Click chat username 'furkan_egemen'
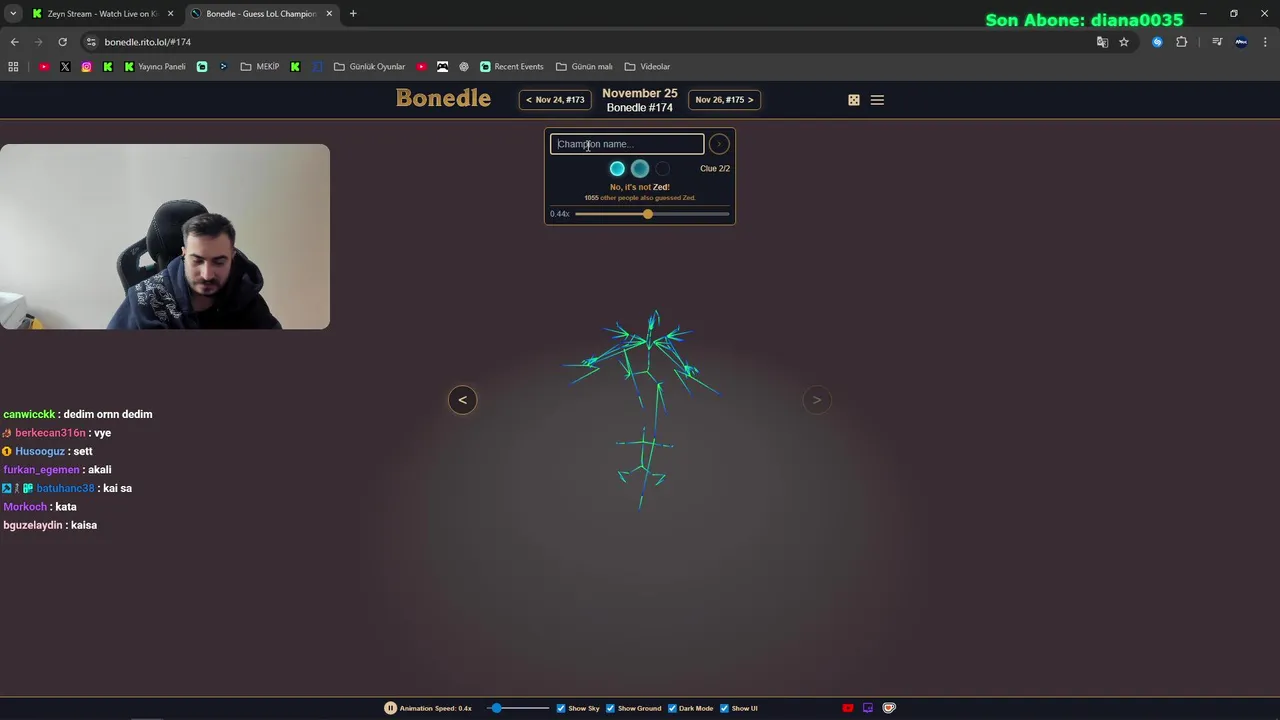This screenshot has height=720, width=1280. point(41,470)
